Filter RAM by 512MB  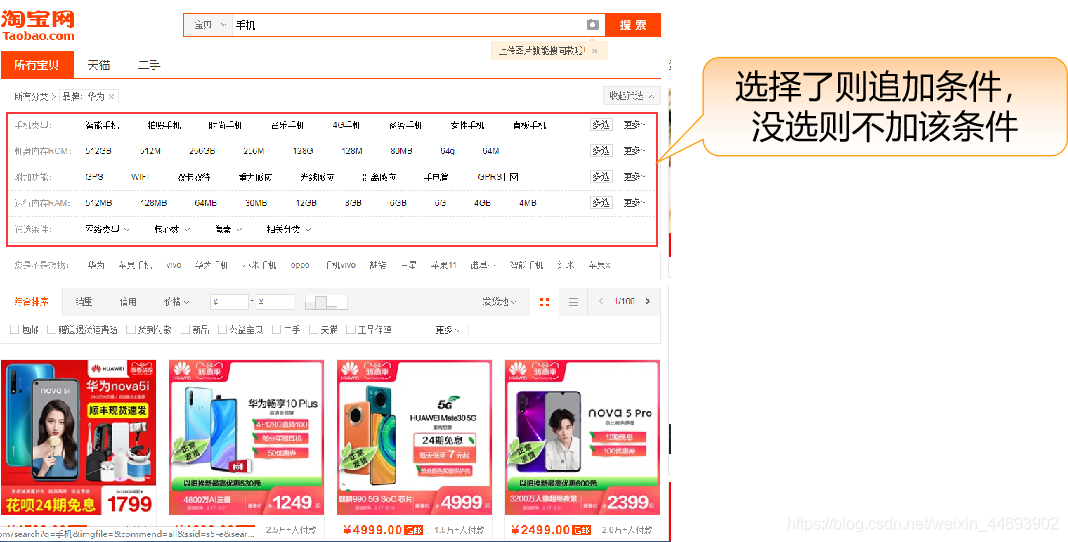[x=99, y=203]
